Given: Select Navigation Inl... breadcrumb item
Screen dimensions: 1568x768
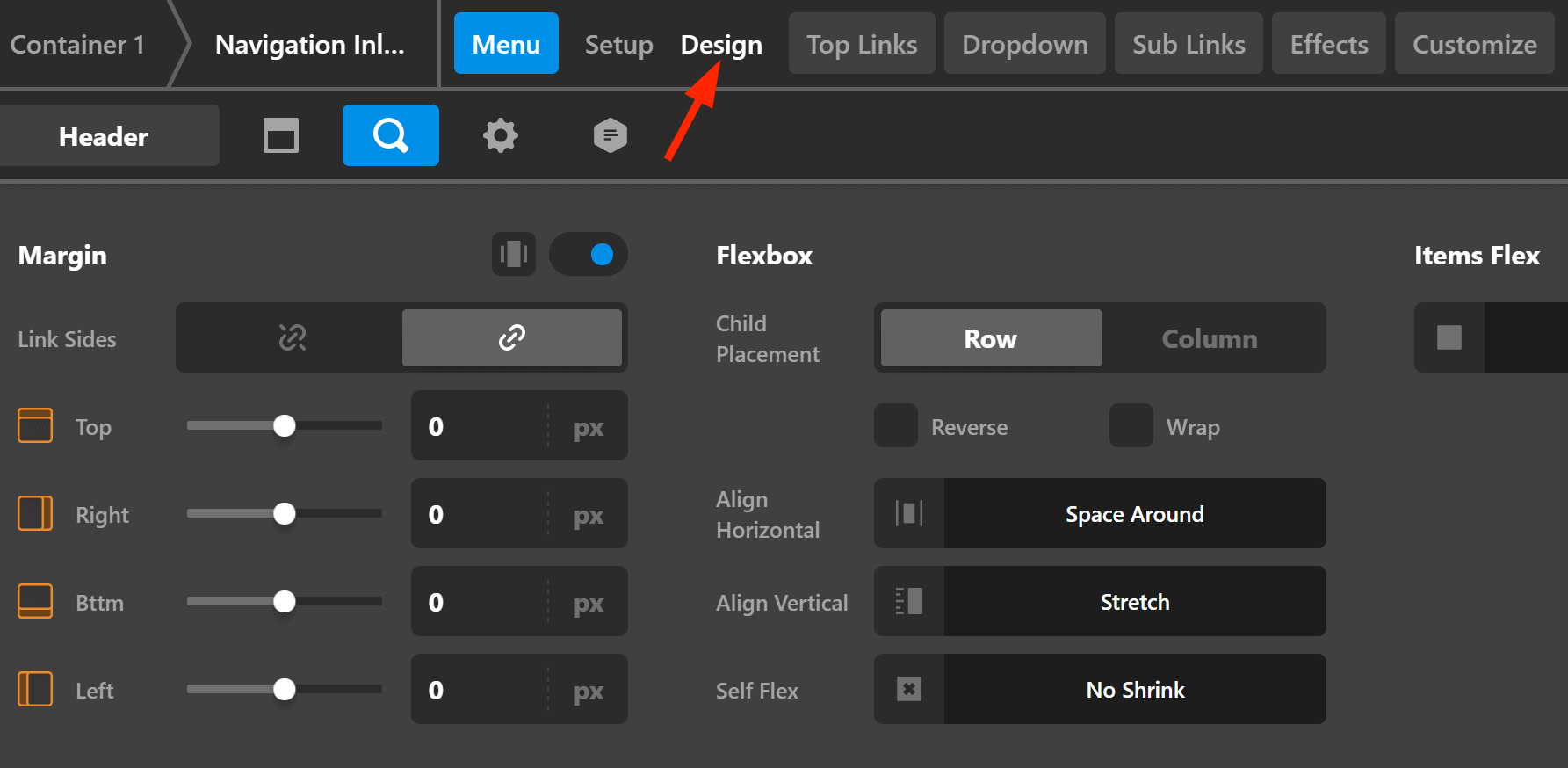Looking at the screenshot, I should coord(310,44).
